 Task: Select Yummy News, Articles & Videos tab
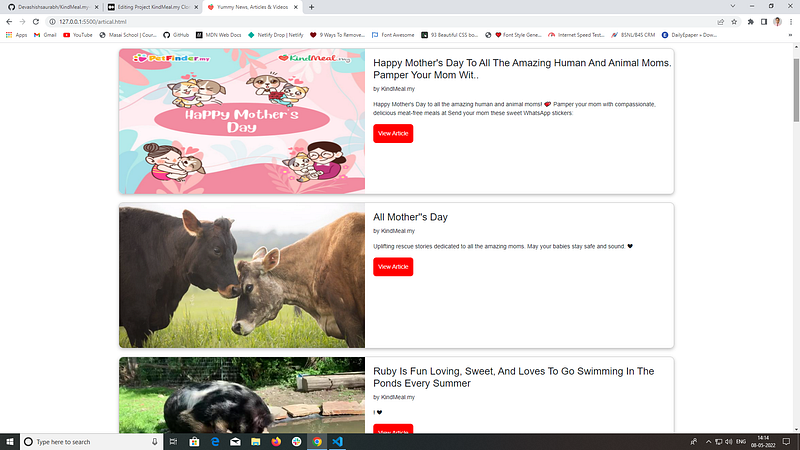click(x=253, y=7)
